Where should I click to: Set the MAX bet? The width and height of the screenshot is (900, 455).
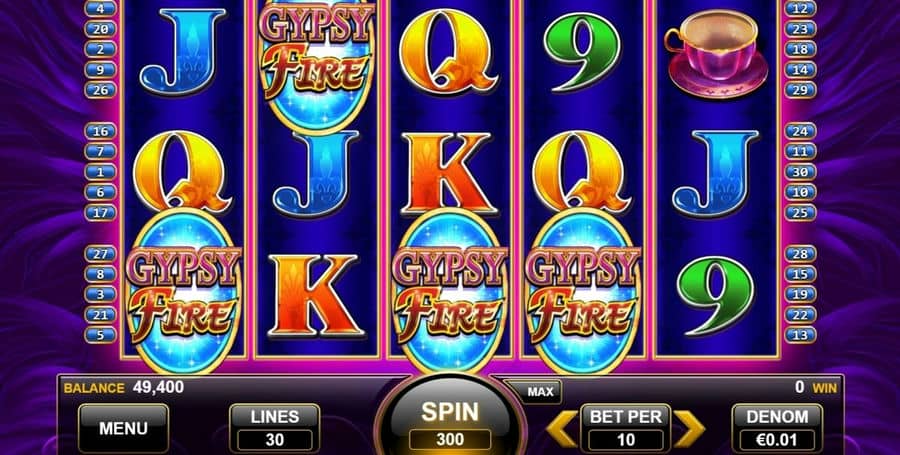click(540, 392)
